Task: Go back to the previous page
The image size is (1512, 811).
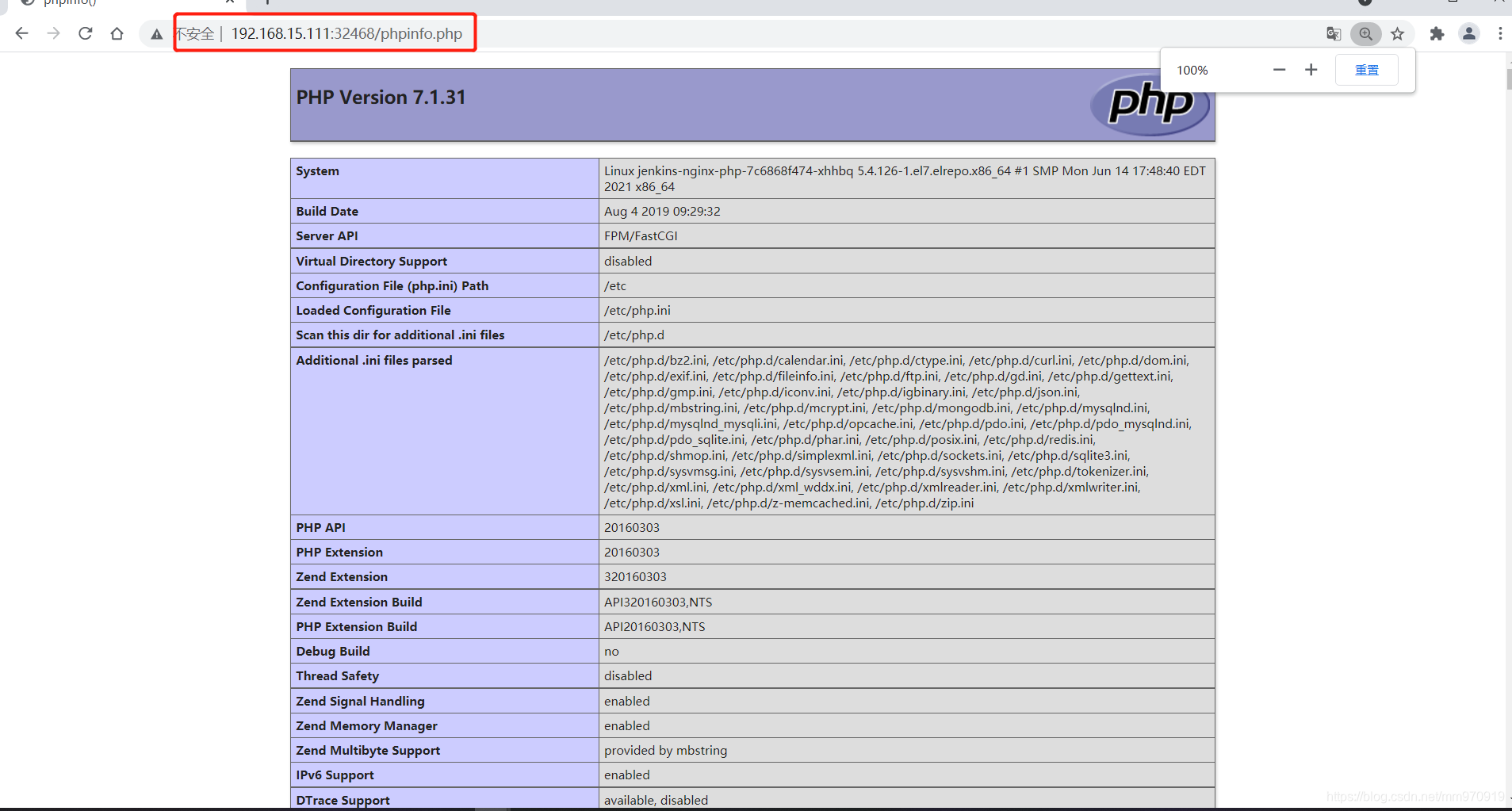Action: (x=22, y=33)
